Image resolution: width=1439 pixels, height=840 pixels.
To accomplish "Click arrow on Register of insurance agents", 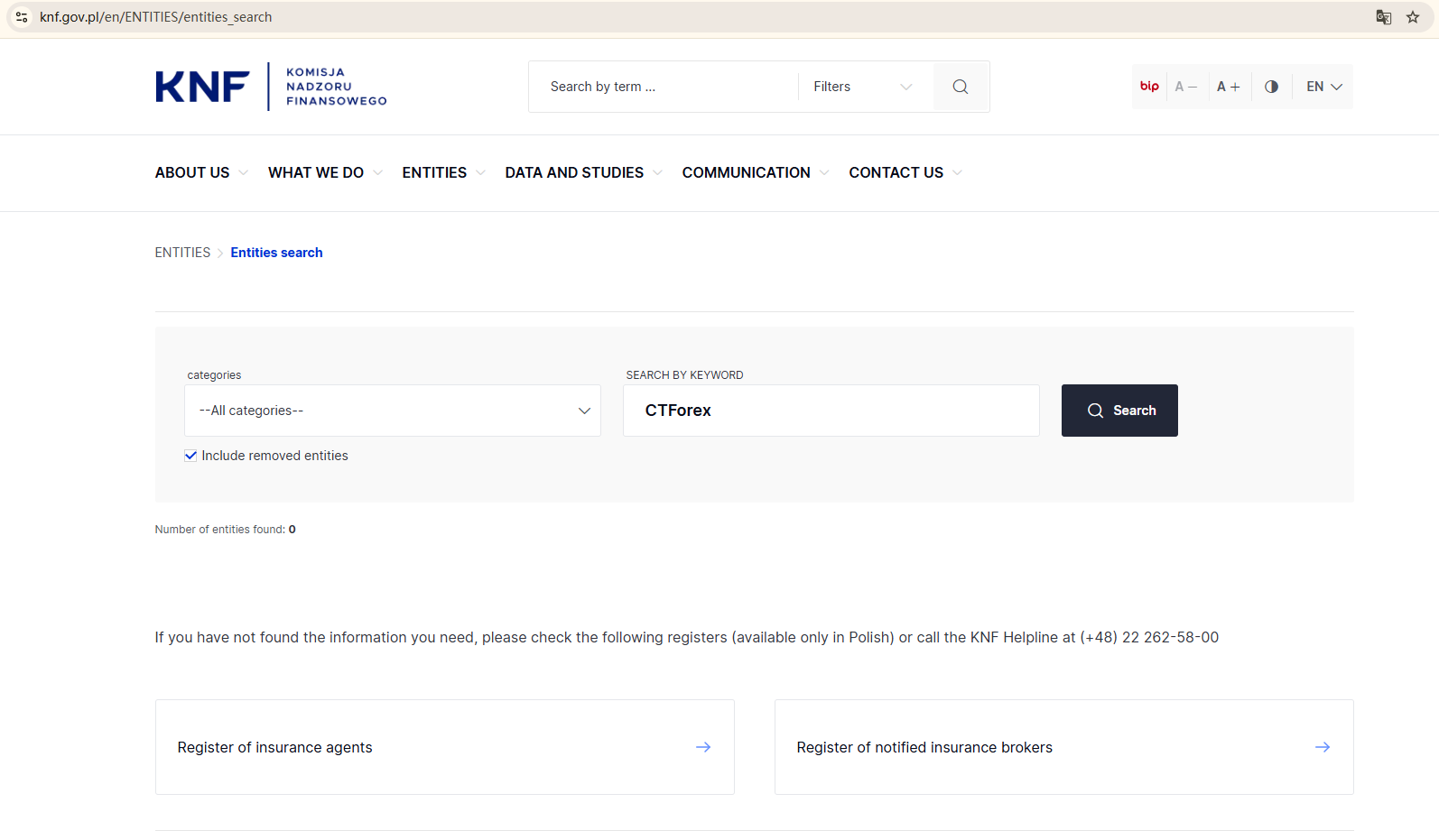I will point(703,747).
